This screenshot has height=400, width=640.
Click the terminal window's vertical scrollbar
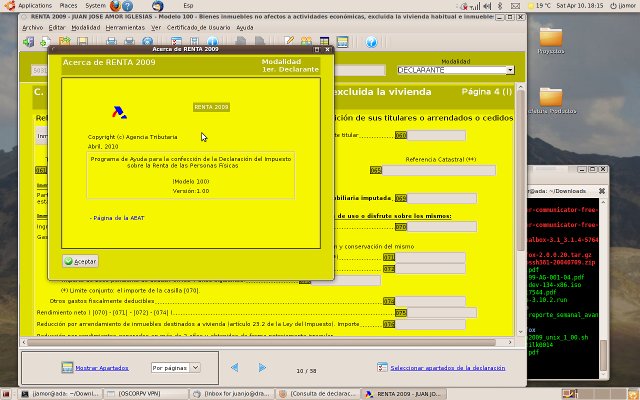pyautogui.click(x=603, y=354)
